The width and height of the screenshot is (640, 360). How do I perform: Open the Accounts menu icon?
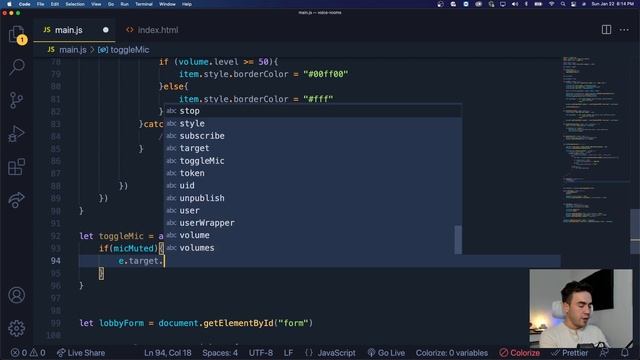17,295
